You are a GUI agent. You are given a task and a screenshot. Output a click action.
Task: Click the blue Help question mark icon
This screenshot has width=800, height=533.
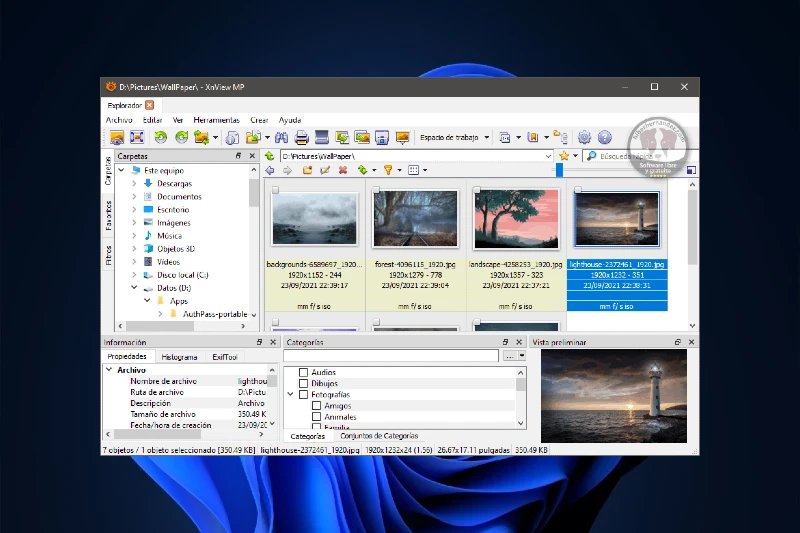pos(605,137)
